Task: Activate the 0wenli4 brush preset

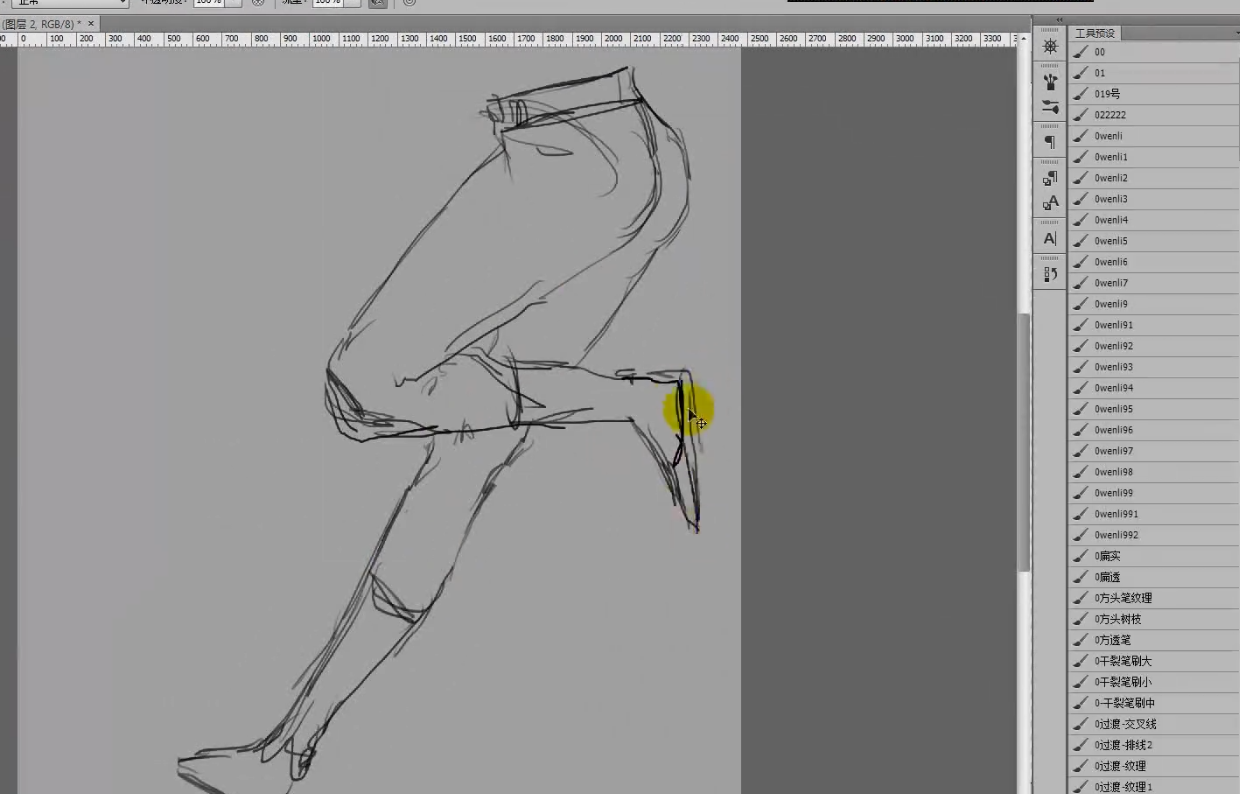Action: click(x=1153, y=220)
